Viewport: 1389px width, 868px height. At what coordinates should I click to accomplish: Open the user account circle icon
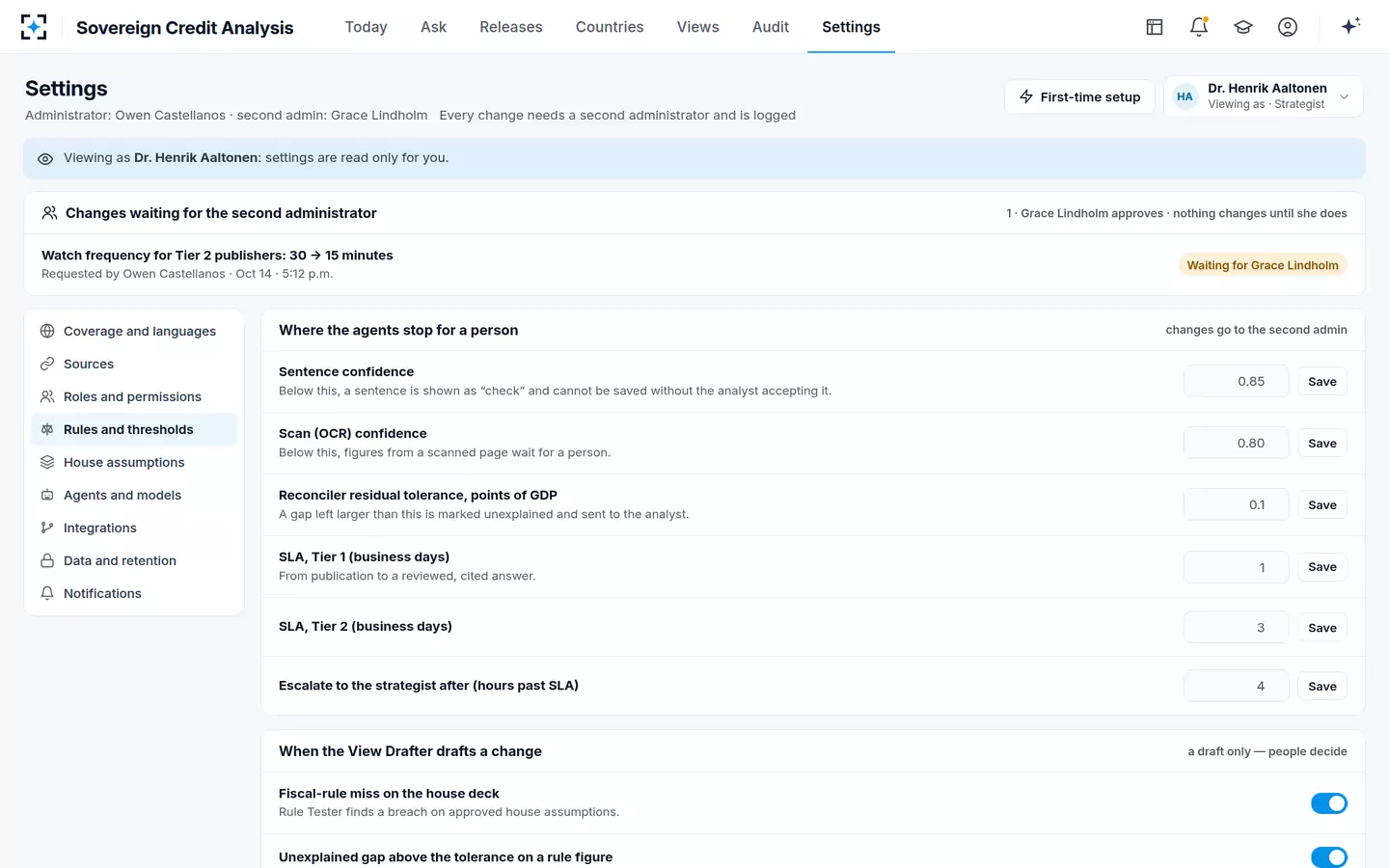pyautogui.click(x=1288, y=27)
